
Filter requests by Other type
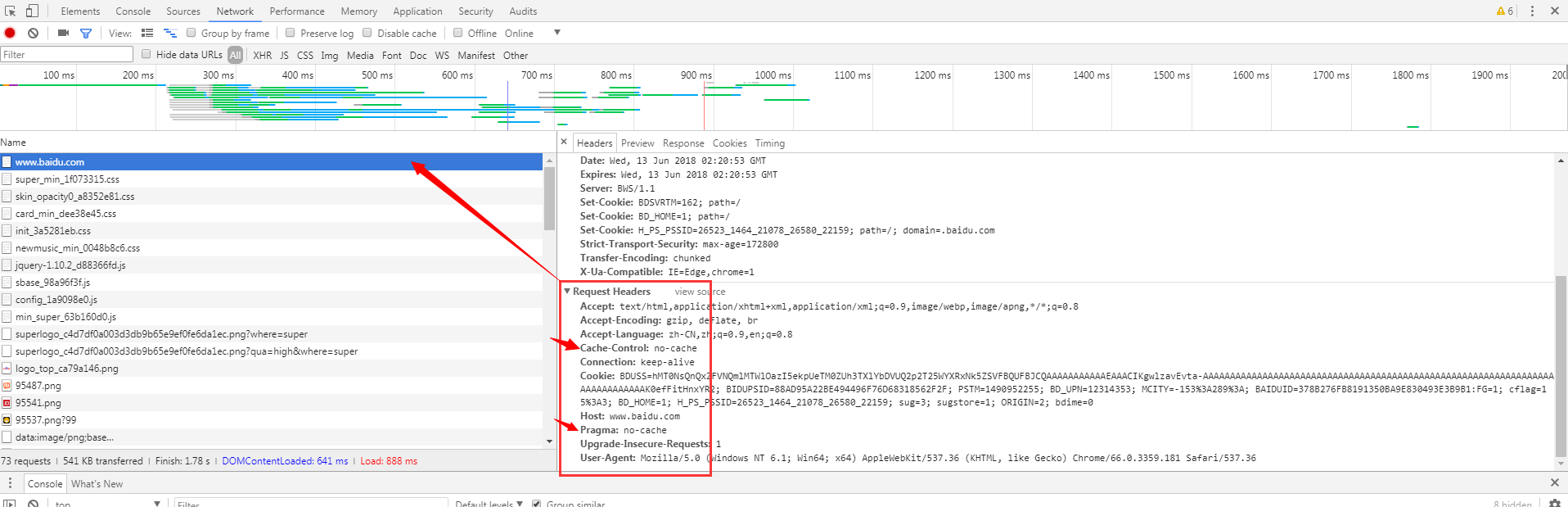515,55
